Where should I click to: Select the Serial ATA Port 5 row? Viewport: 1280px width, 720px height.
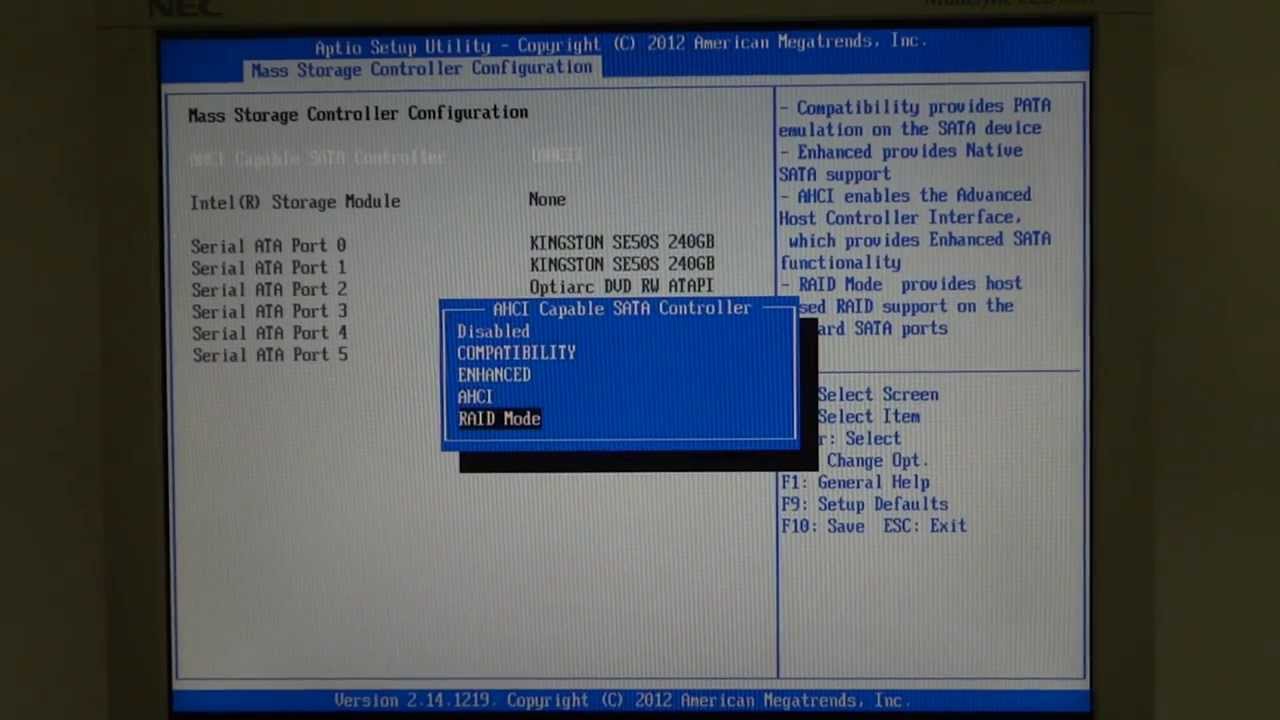pyautogui.click(x=269, y=356)
